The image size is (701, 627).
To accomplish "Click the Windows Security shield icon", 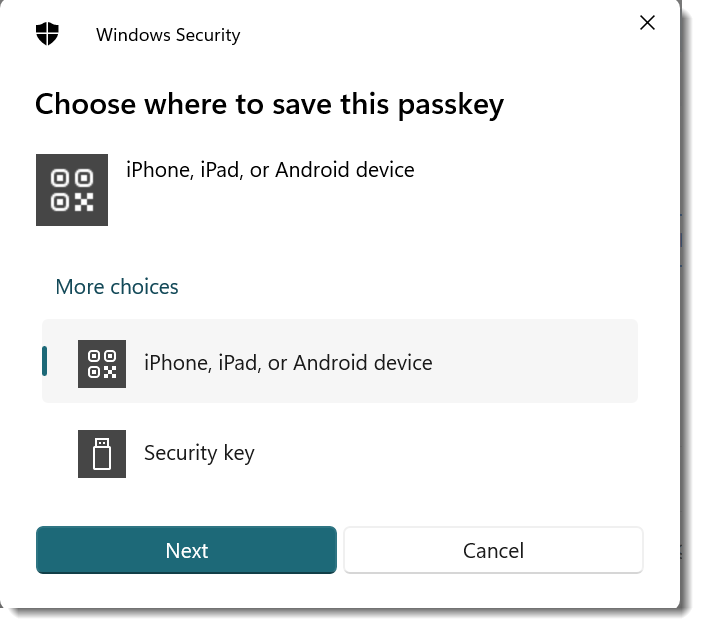I will pos(47,34).
